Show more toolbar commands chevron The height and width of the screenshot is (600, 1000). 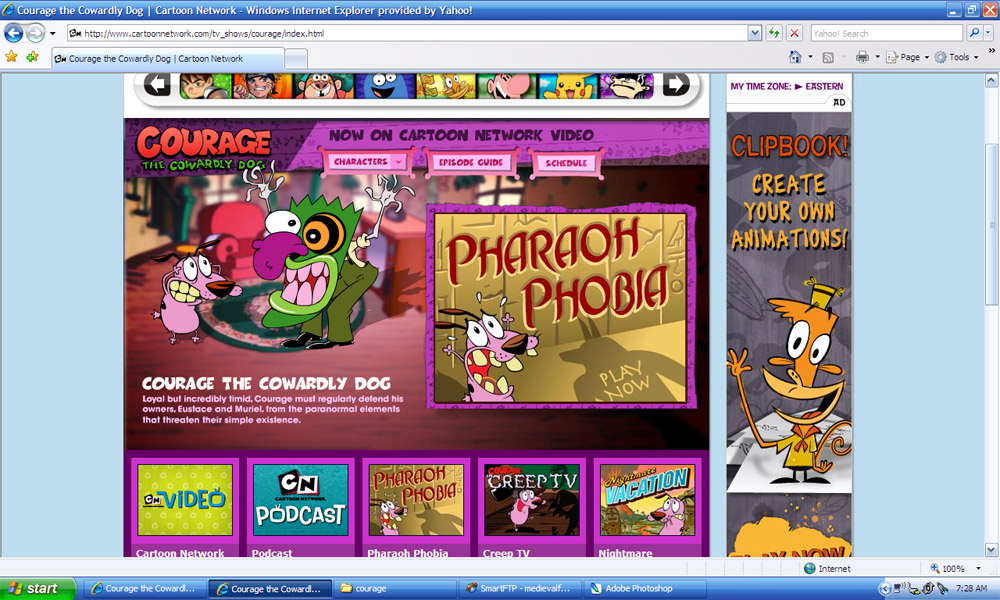pyautogui.click(x=992, y=51)
